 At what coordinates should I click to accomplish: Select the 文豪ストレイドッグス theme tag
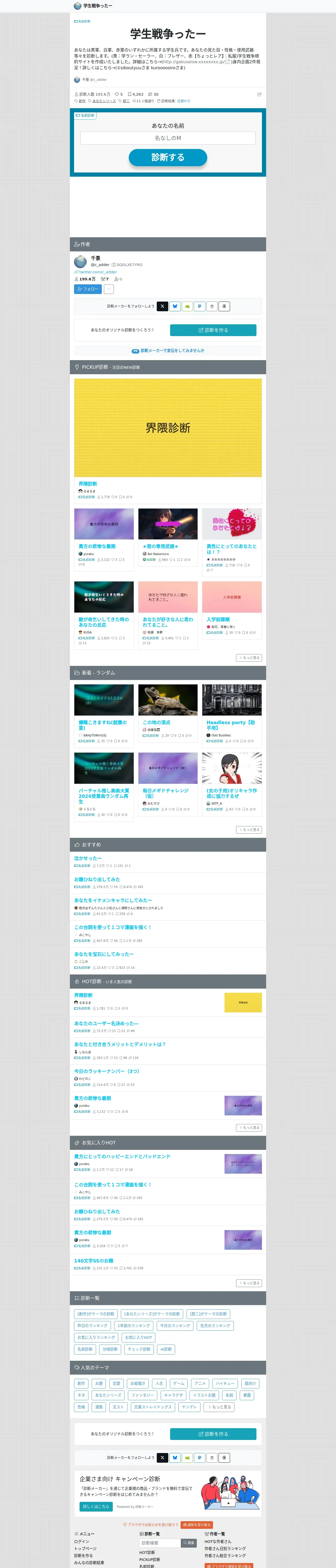(153, 1407)
